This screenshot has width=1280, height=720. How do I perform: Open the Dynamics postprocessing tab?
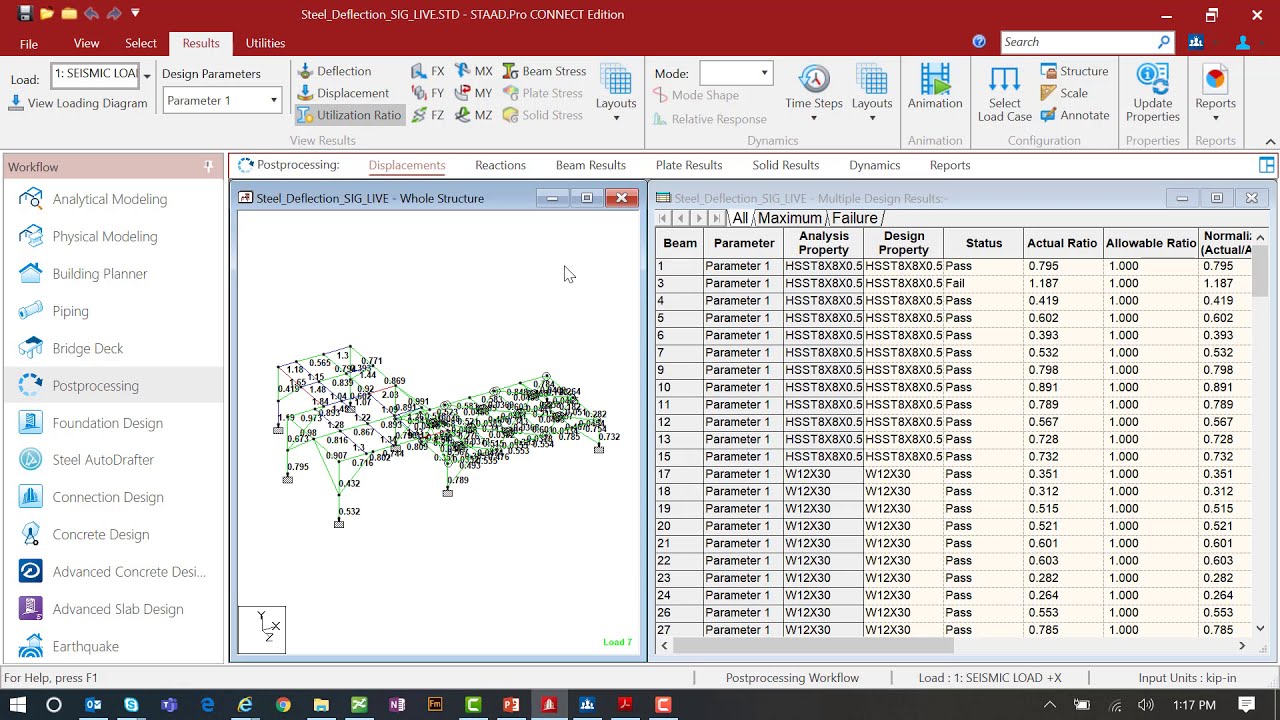point(875,165)
